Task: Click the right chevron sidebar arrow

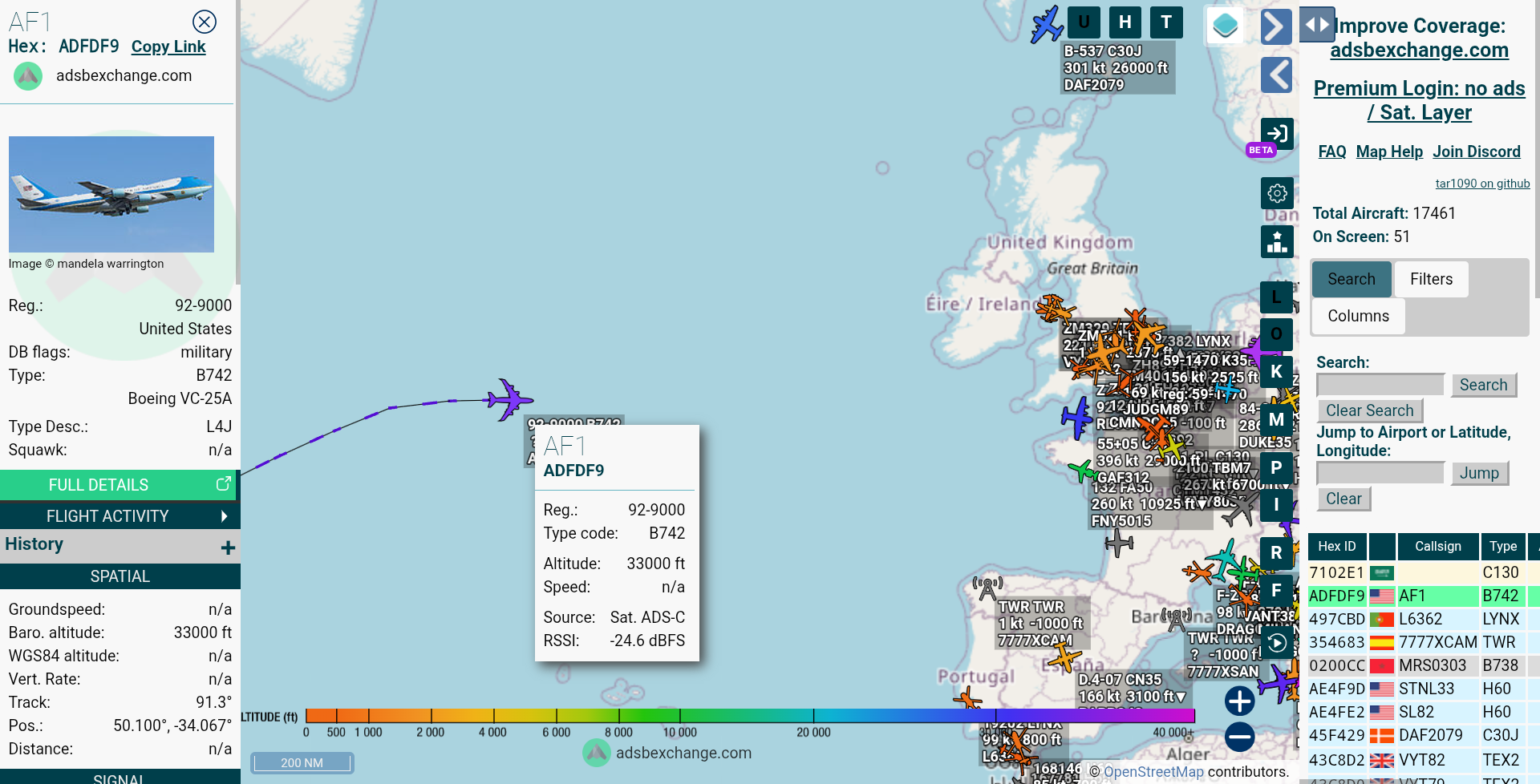Action: coord(1276,26)
